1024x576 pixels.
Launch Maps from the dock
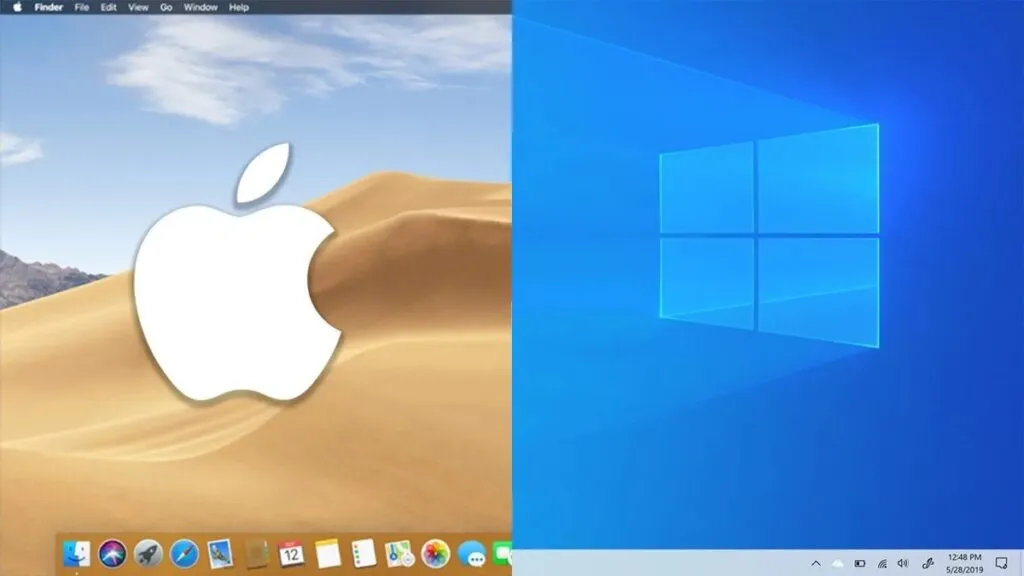tap(399, 552)
